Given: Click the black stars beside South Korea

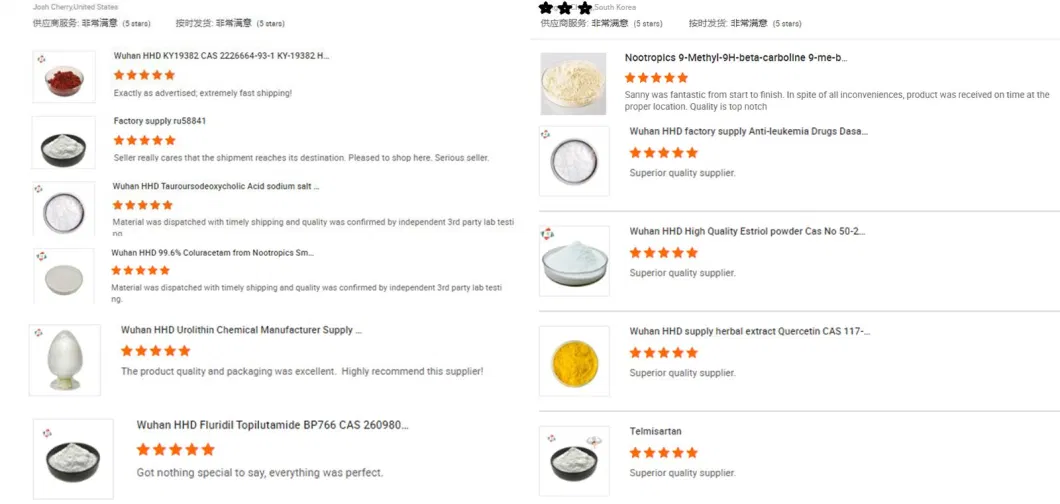Looking at the screenshot, I should coord(565,8).
